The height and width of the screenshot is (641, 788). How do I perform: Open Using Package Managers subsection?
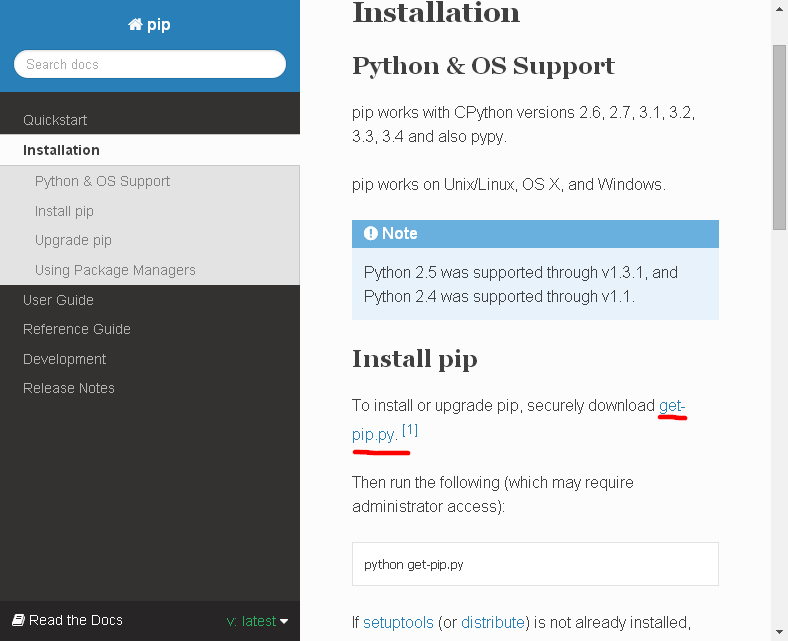(115, 270)
